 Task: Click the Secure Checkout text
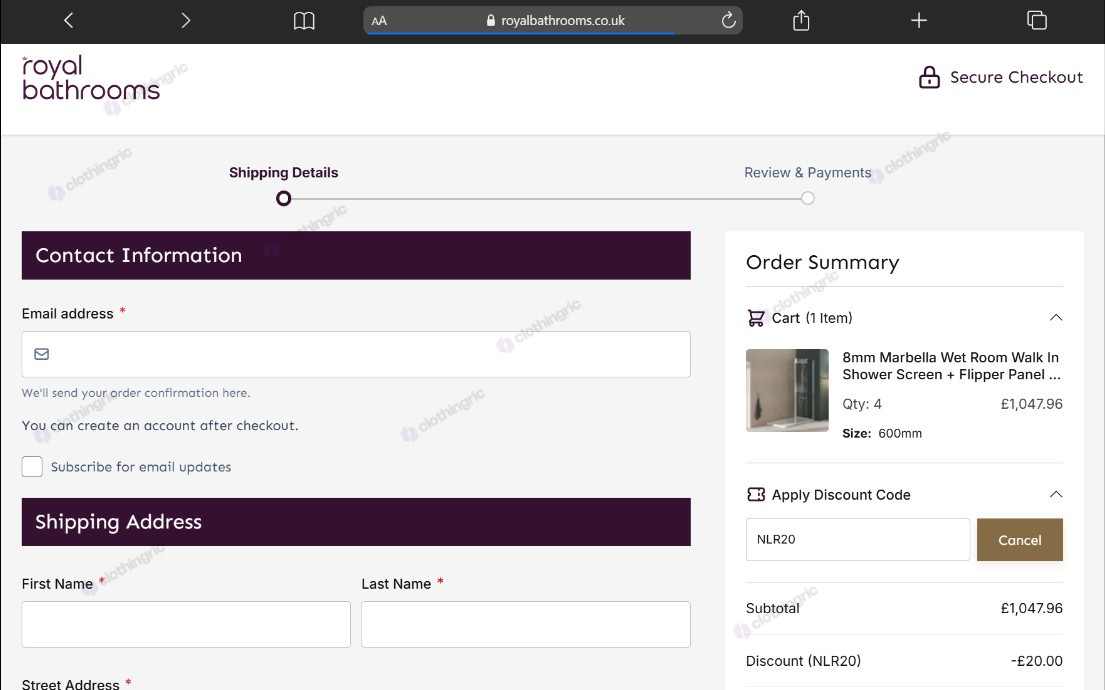pos(1016,77)
